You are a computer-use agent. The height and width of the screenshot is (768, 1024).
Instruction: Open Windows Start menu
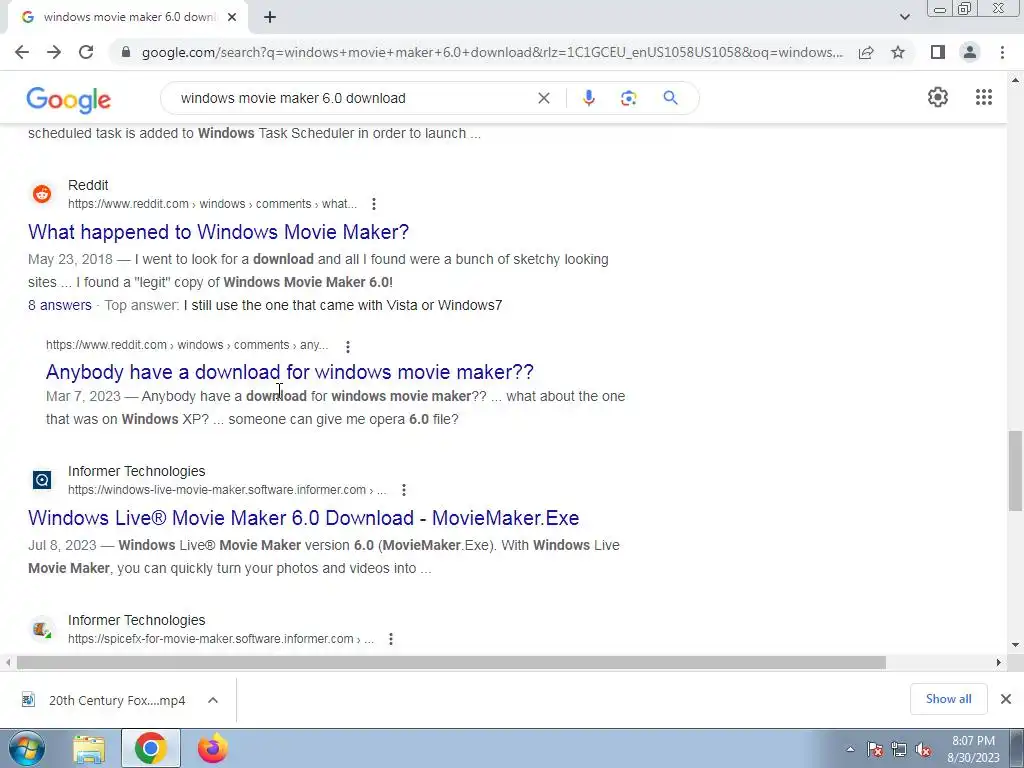click(27, 748)
